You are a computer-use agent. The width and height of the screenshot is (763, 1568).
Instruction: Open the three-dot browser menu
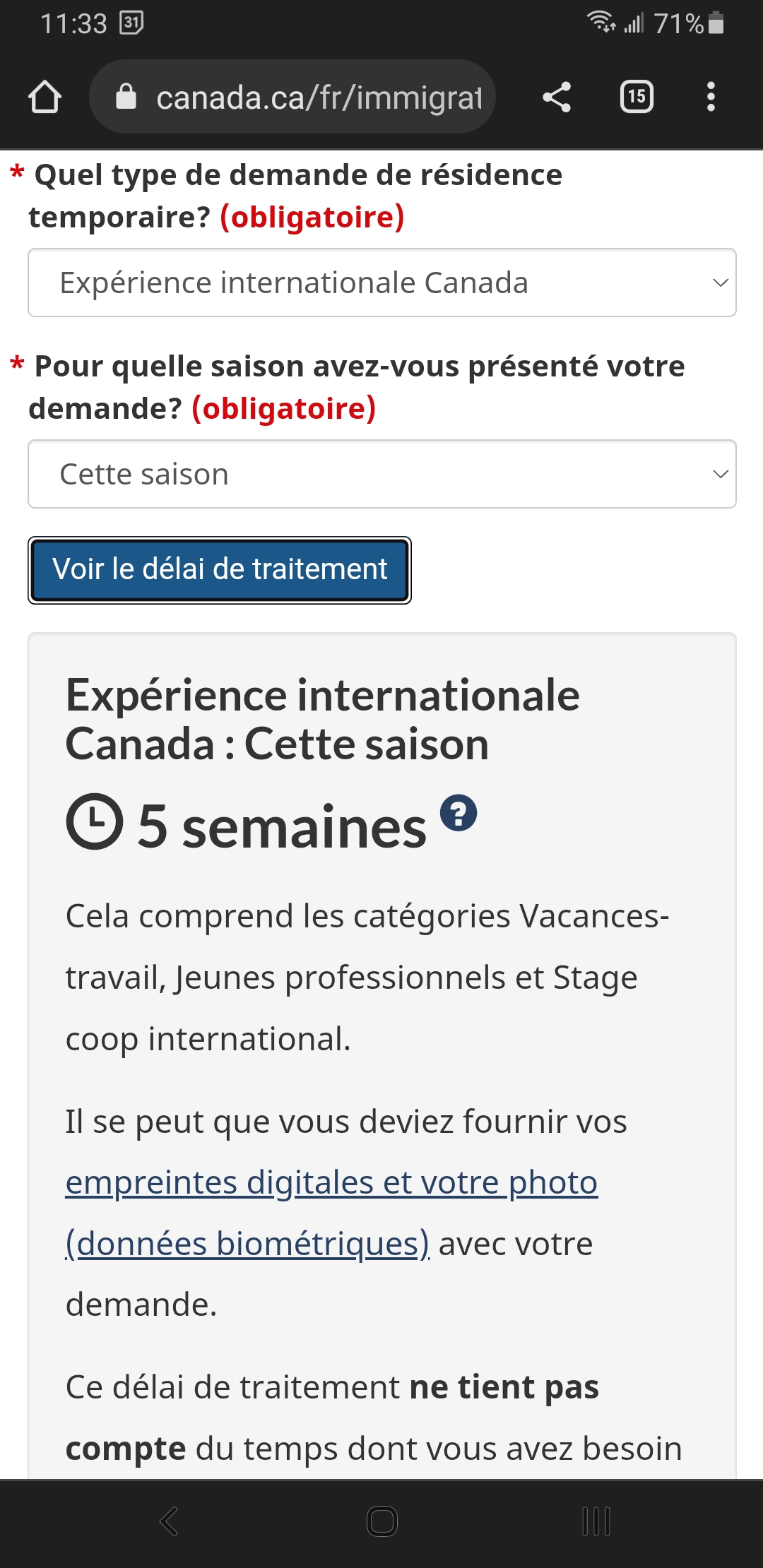click(711, 97)
